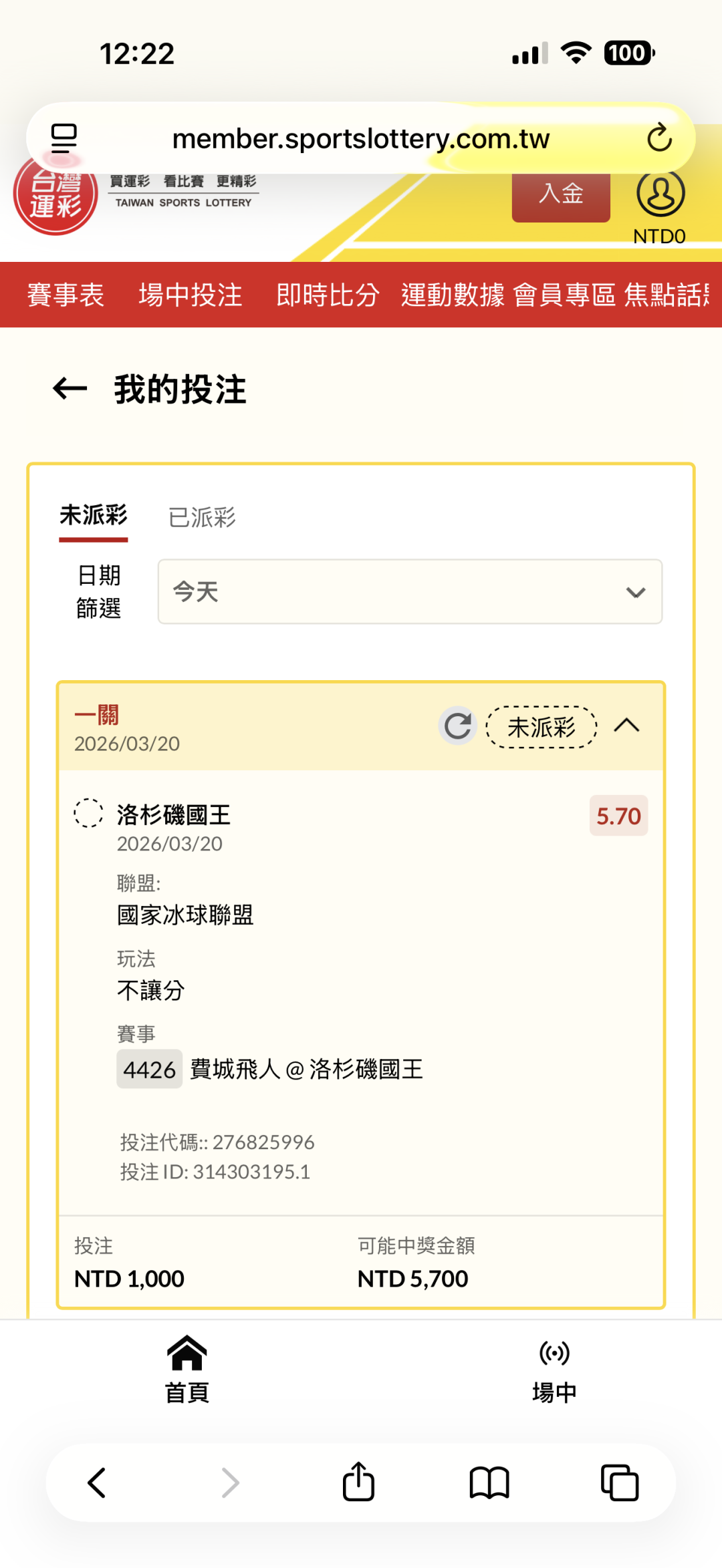Navigate back with Safari back chevron

98,1482
